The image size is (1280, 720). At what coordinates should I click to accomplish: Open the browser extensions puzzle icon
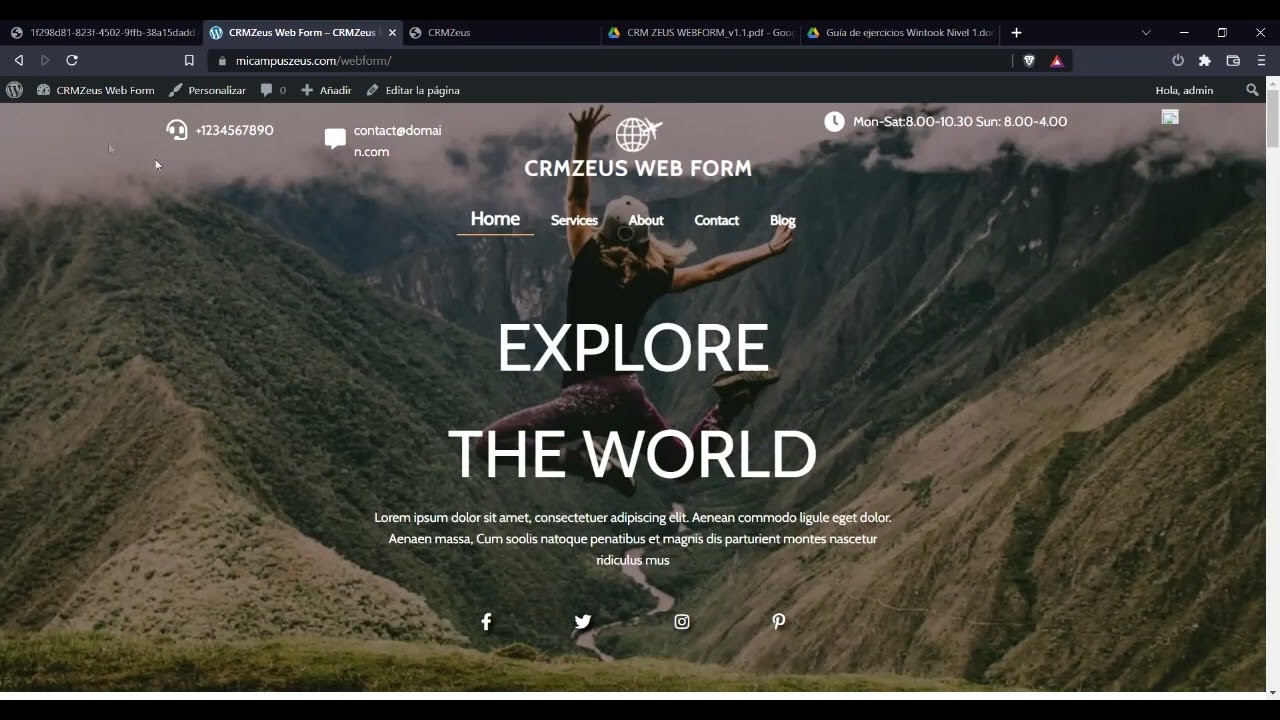pyautogui.click(x=1205, y=61)
